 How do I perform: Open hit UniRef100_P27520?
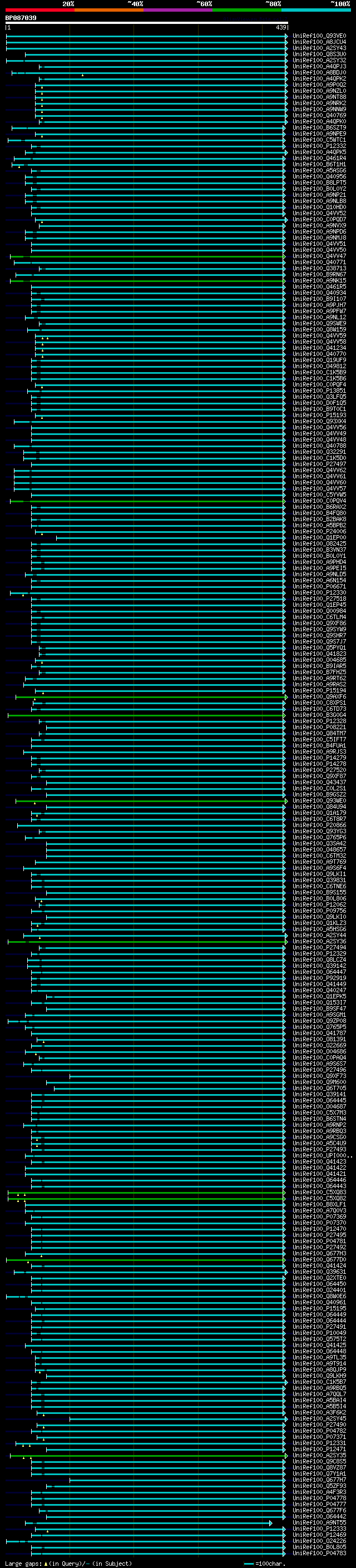[x=319, y=770]
